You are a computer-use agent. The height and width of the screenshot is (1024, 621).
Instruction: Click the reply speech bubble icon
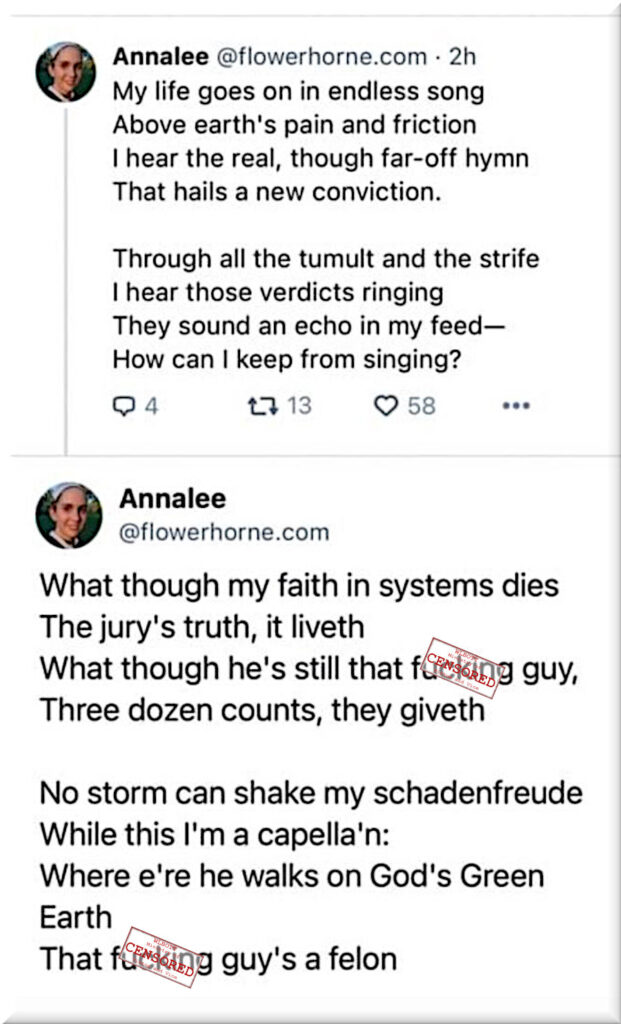click(122, 405)
